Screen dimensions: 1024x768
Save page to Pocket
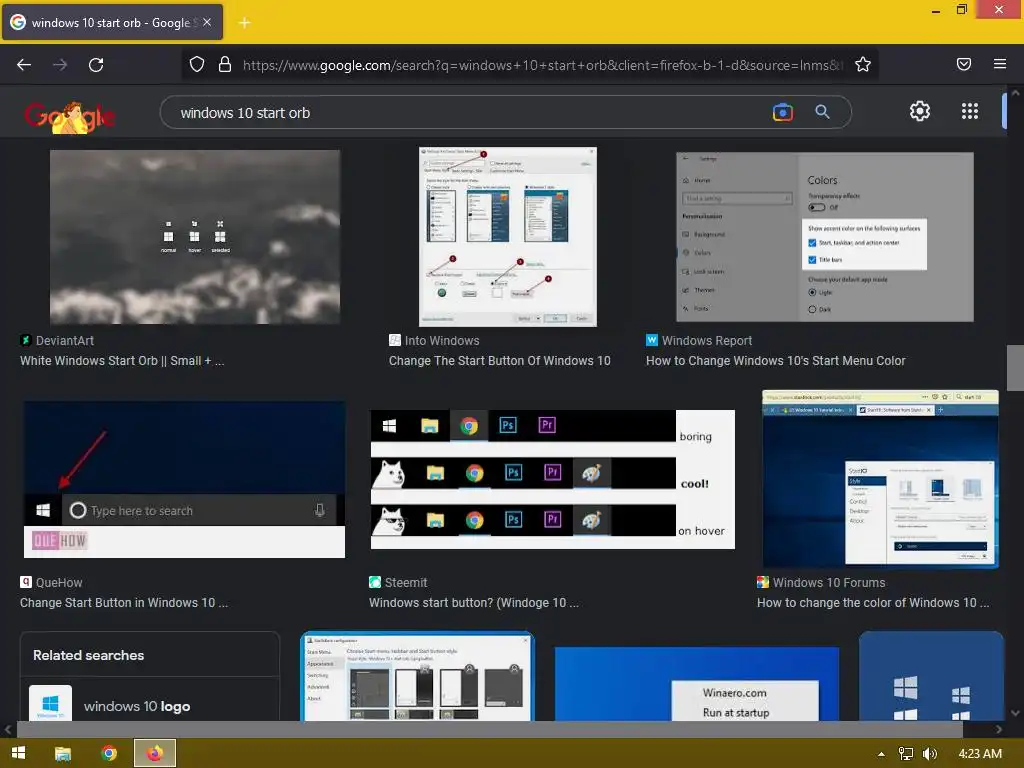[963, 64]
